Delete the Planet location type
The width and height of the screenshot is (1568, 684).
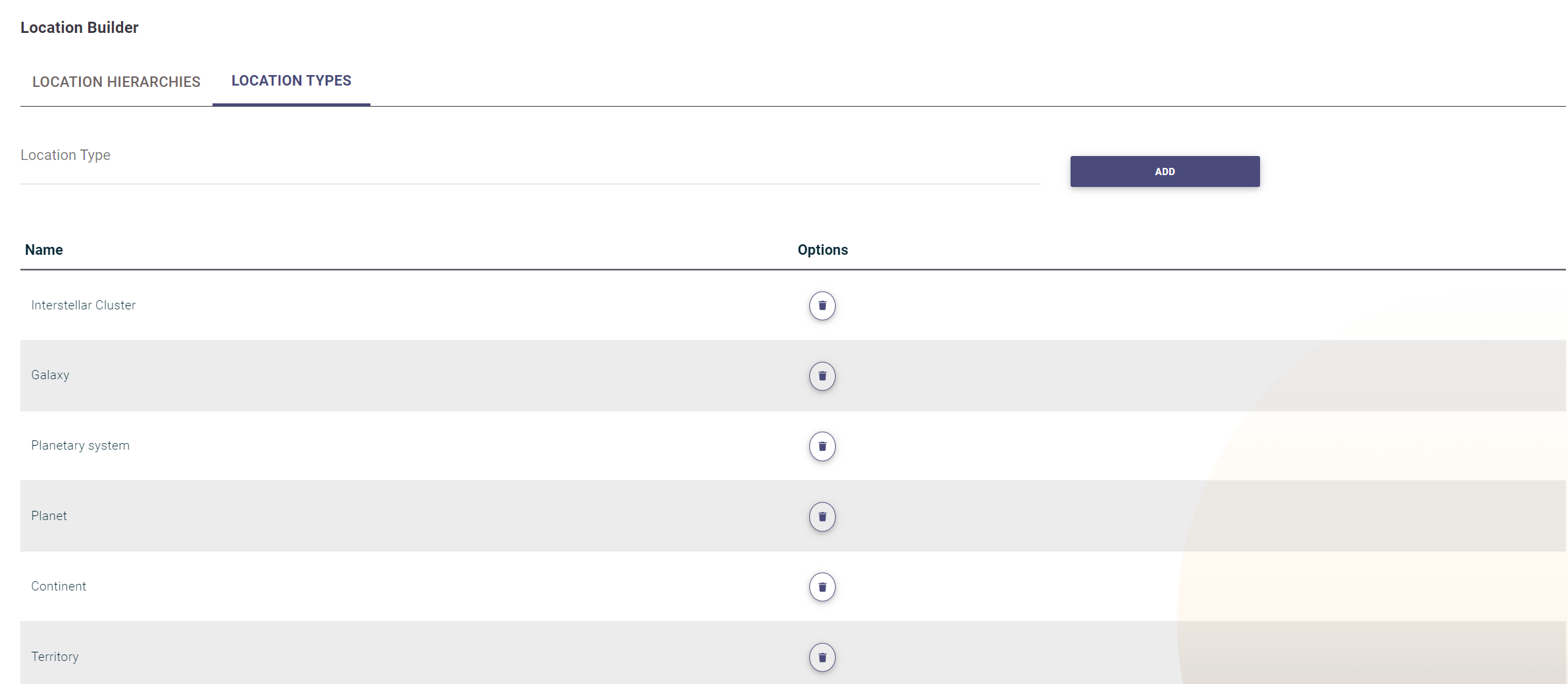click(x=822, y=517)
